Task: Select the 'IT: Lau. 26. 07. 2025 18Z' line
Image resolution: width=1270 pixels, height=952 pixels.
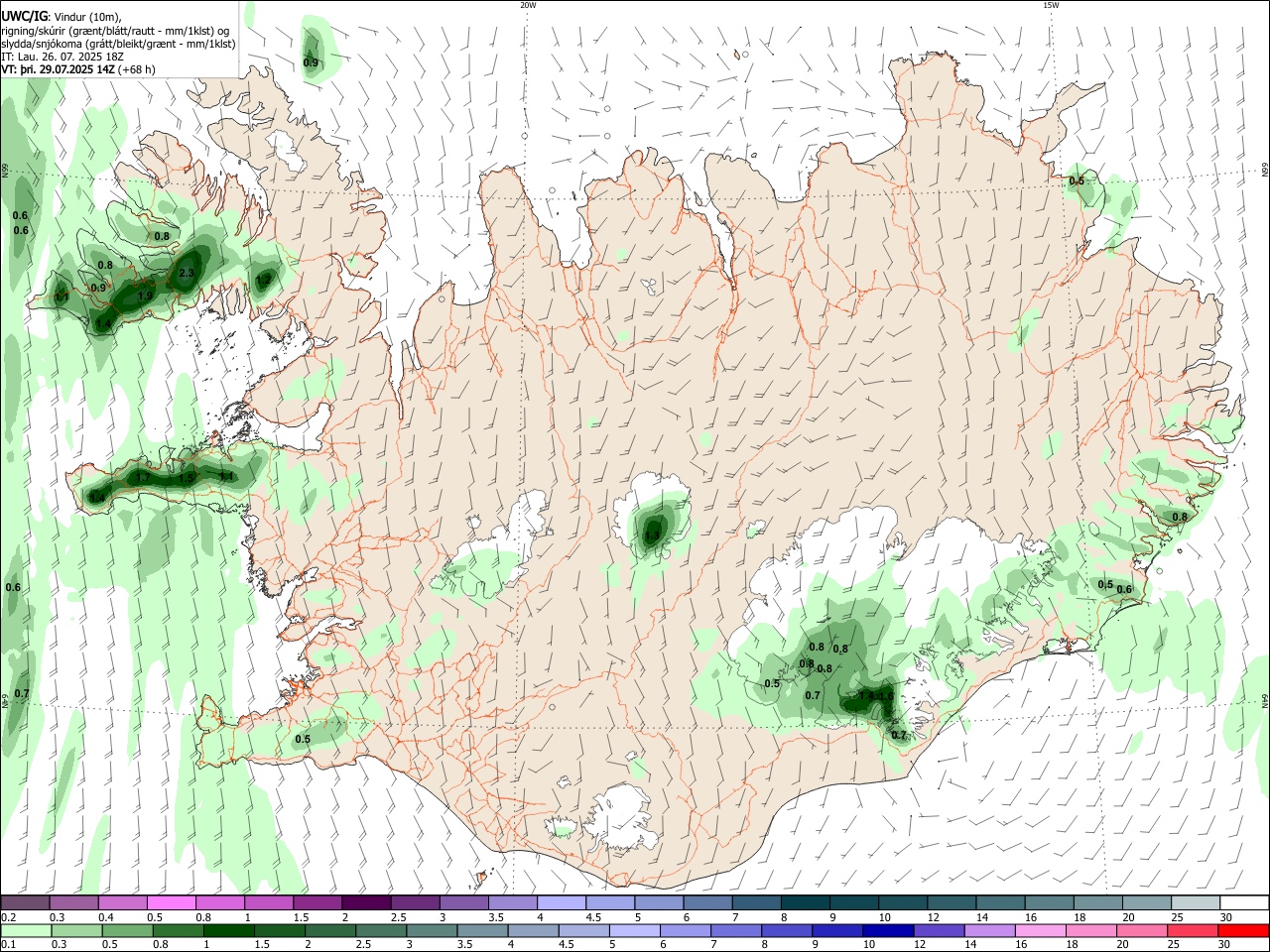Action: [62, 58]
